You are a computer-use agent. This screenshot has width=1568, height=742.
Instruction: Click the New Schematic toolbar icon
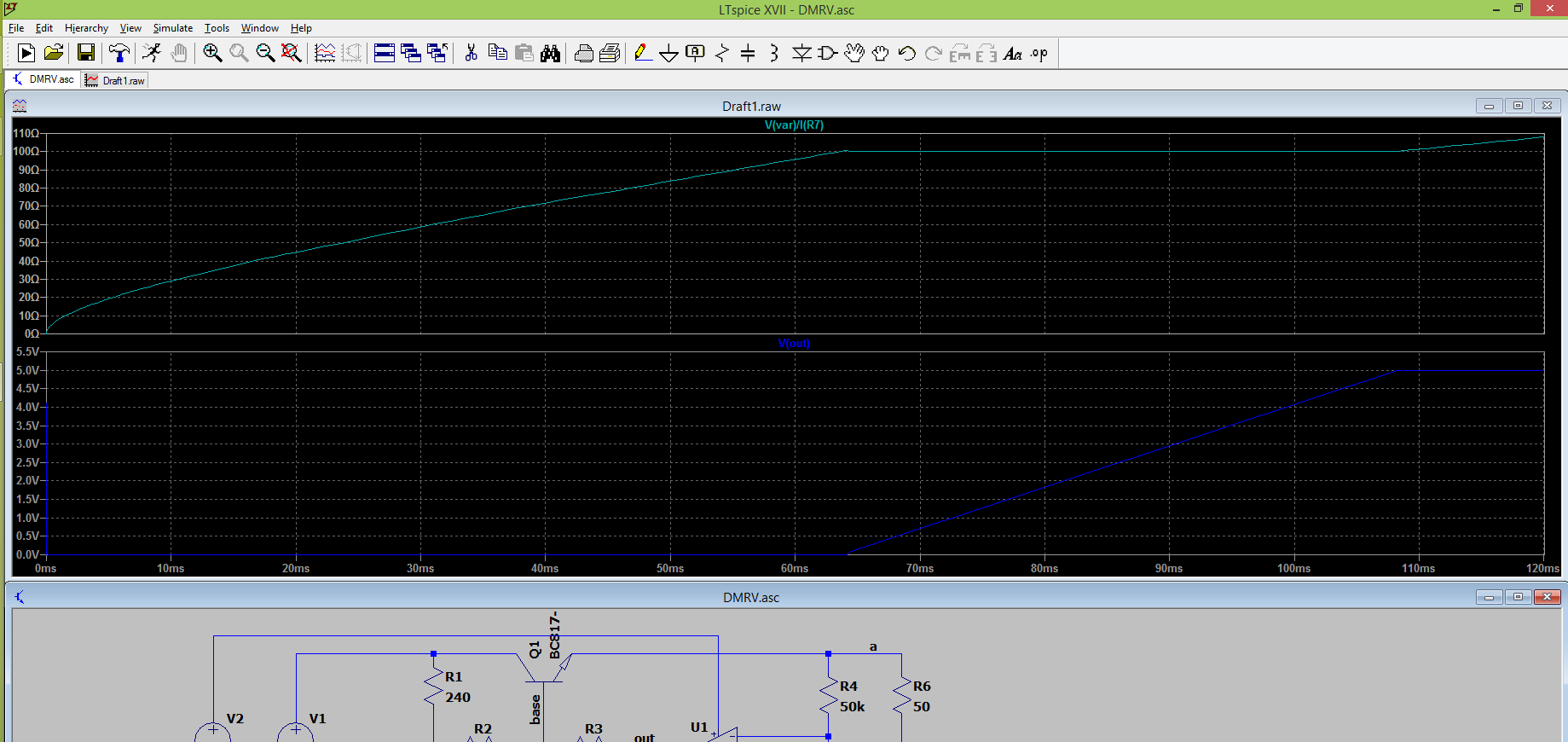coord(26,53)
